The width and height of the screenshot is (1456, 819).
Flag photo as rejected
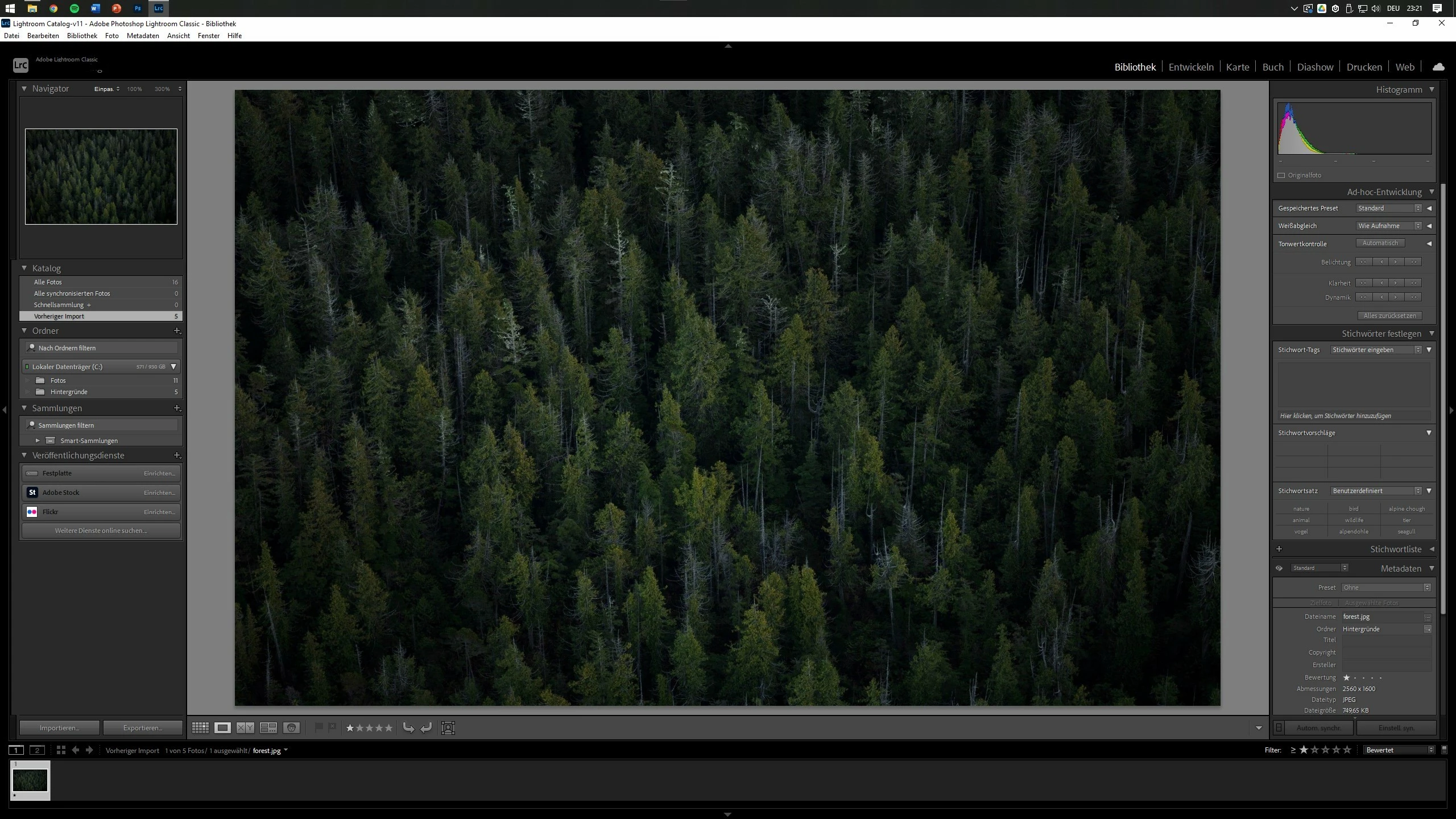(332, 727)
